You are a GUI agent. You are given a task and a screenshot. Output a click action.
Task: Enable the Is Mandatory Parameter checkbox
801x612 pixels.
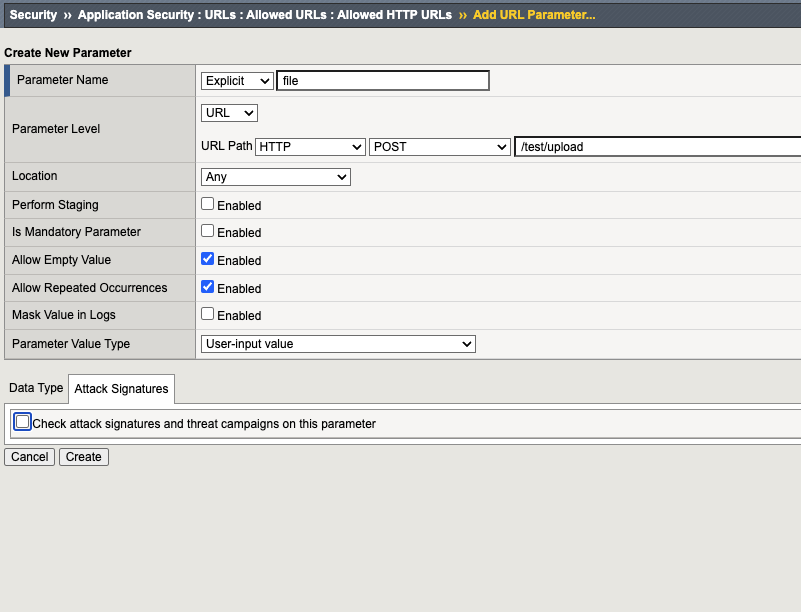[208, 231]
